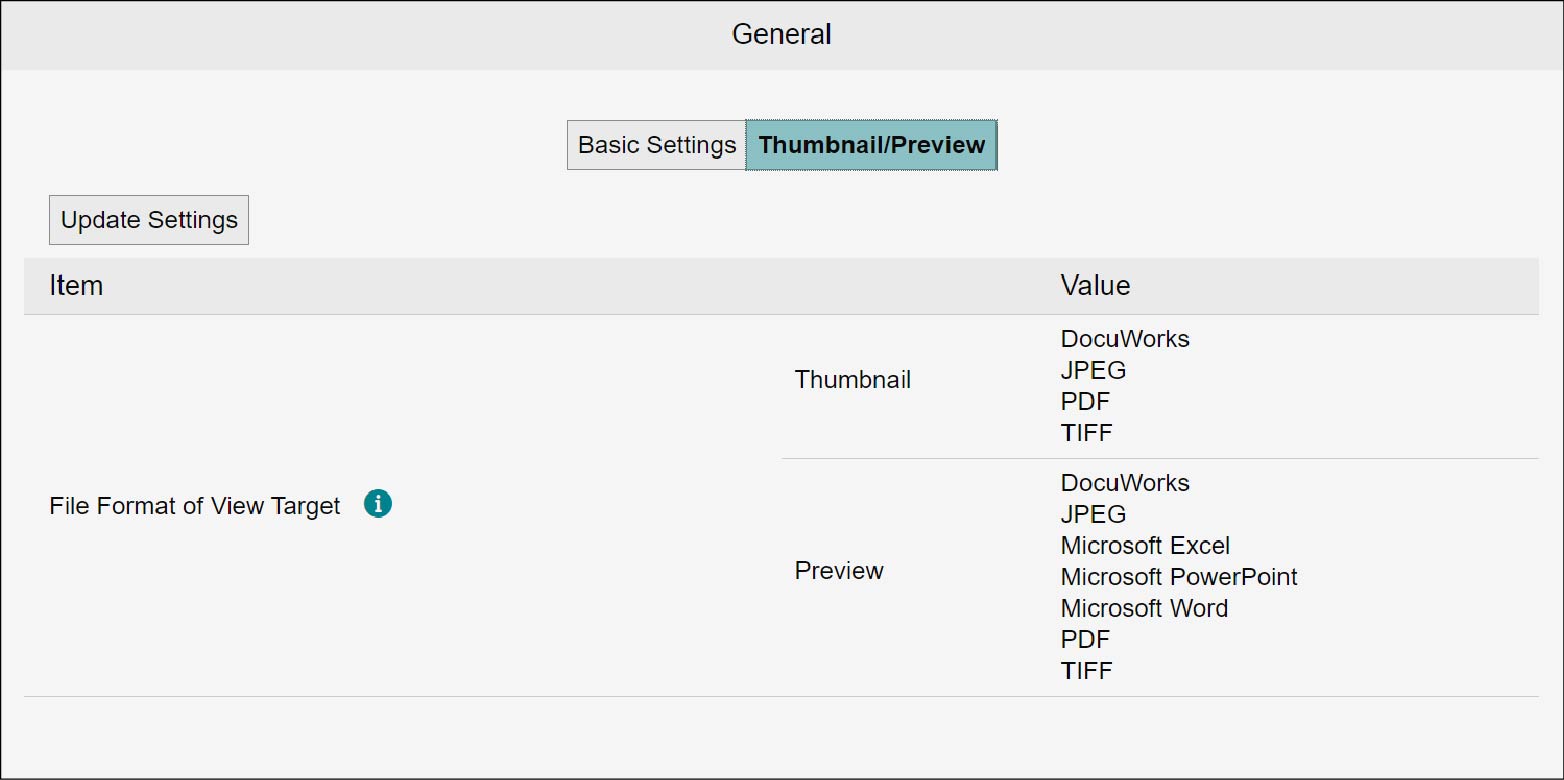Click Microsoft Word in the Preview list
Viewport: 1564px width, 780px height.
point(1144,608)
